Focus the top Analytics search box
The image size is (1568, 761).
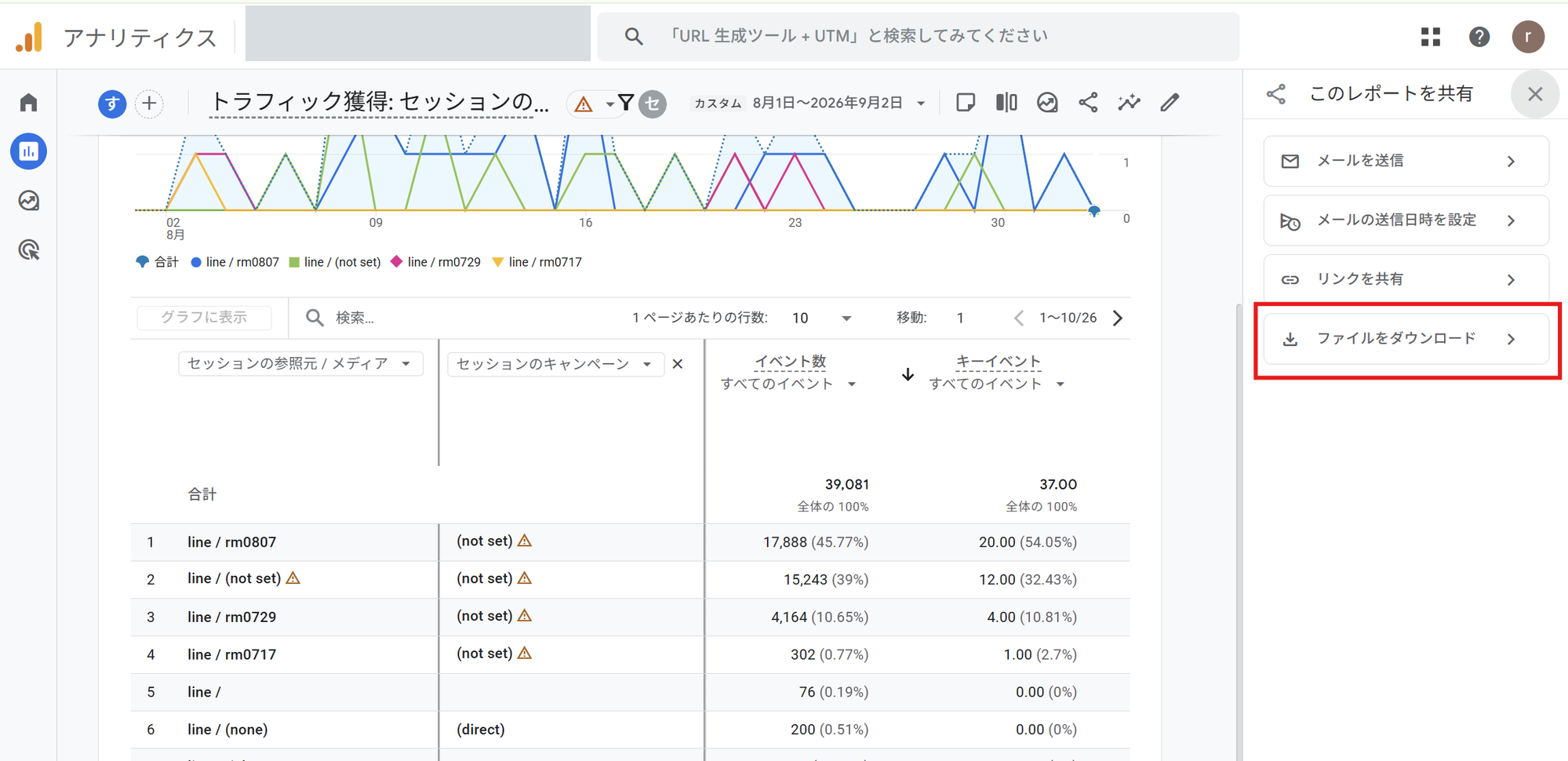(x=919, y=36)
